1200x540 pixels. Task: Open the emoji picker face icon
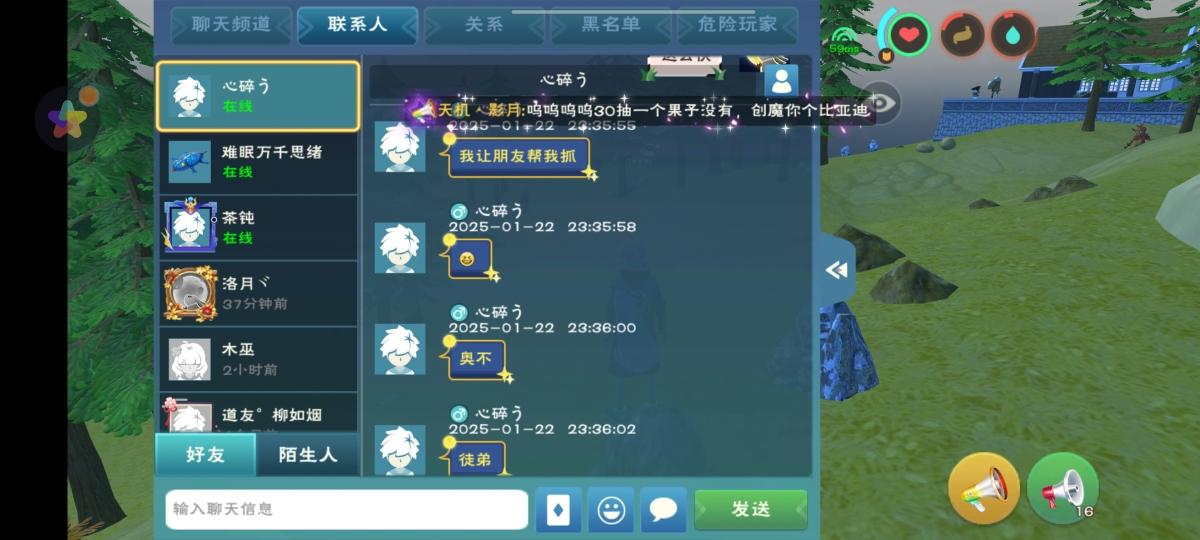click(611, 510)
